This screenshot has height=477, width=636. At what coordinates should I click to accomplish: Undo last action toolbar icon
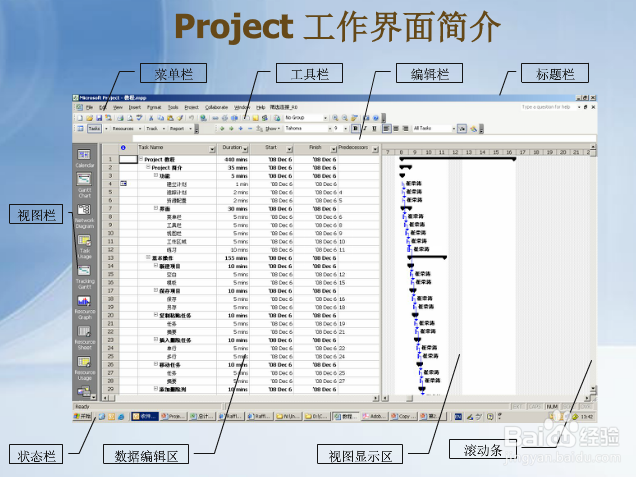(x=191, y=118)
